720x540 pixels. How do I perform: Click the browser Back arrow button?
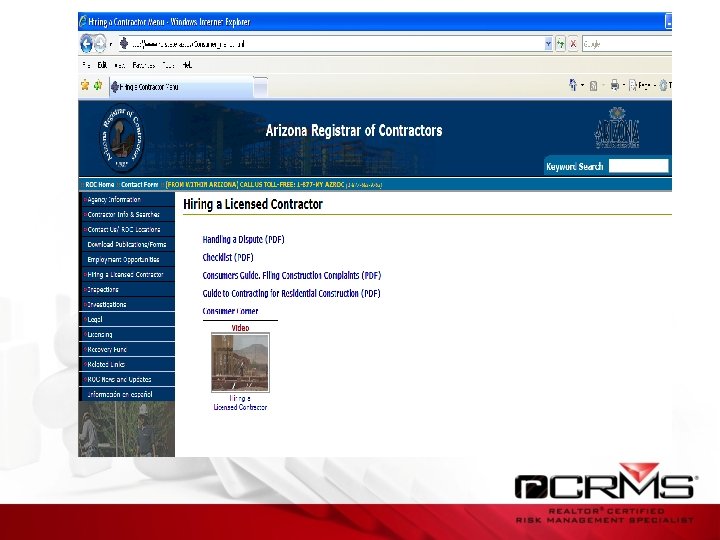tap(86, 44)
